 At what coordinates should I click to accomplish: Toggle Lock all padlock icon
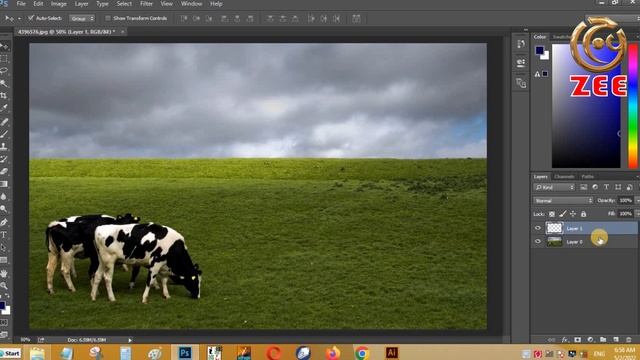(x=583, y=214)
